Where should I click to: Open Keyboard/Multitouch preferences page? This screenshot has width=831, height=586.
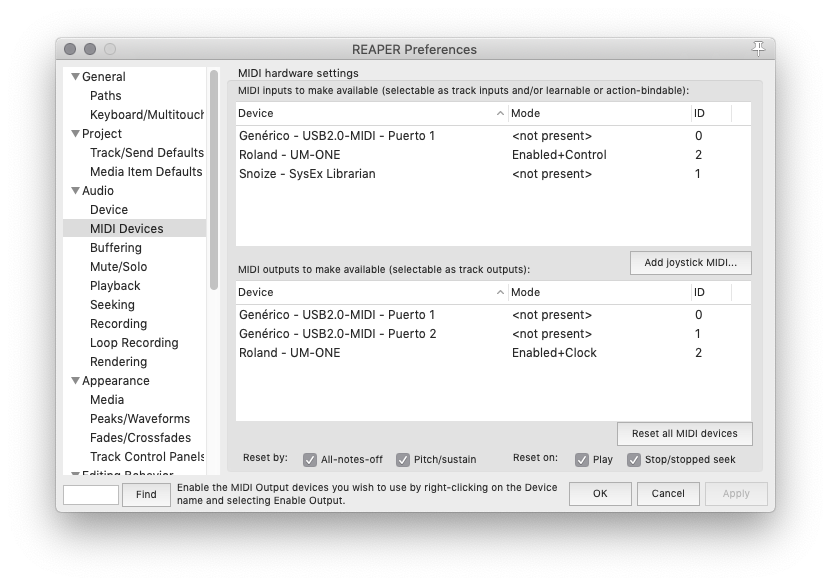click(147, 115)
